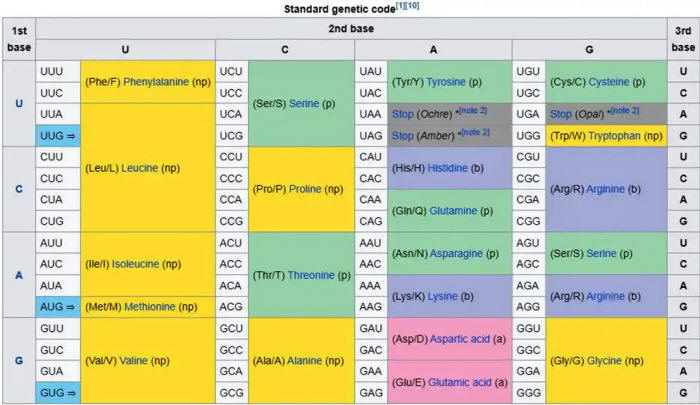700x405 pixels.
Task: Open the Tryptophan link
Action: (x=615, y=135)
